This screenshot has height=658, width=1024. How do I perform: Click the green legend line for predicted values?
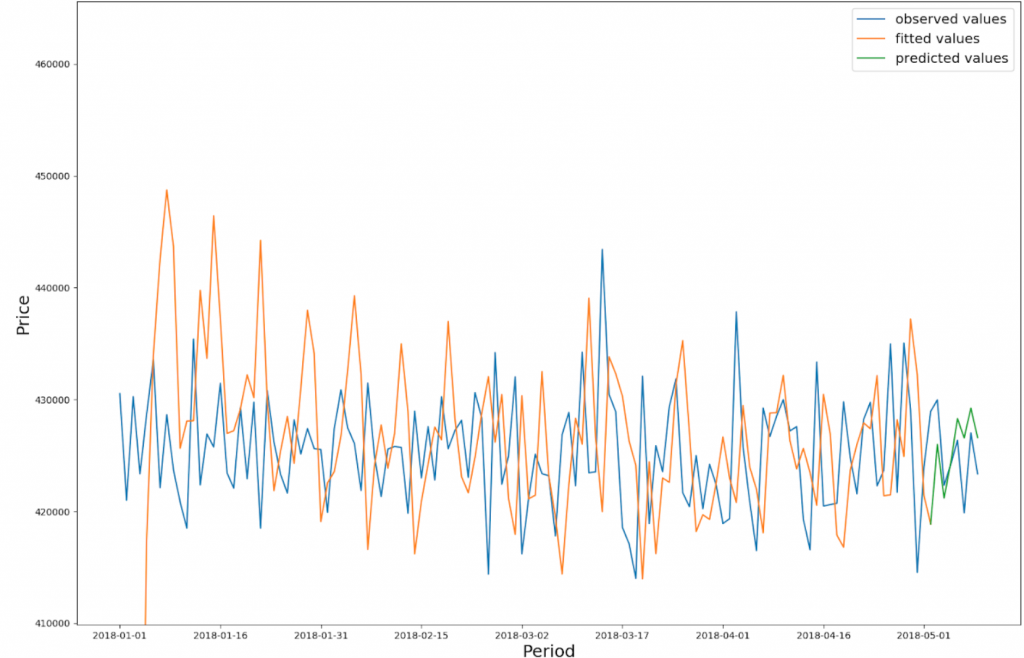(x=871, y=59)
